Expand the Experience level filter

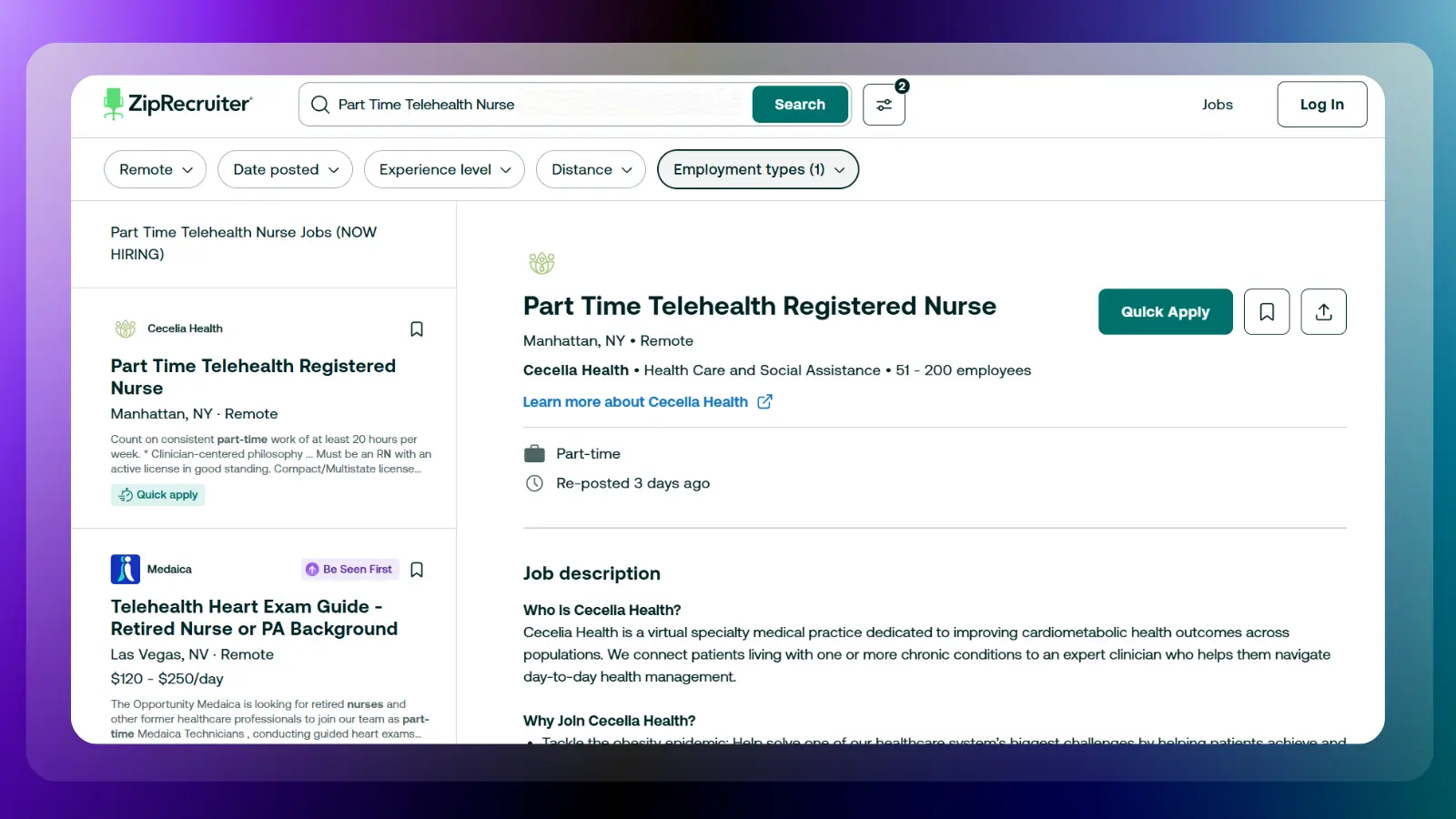(x=444, y=169)
